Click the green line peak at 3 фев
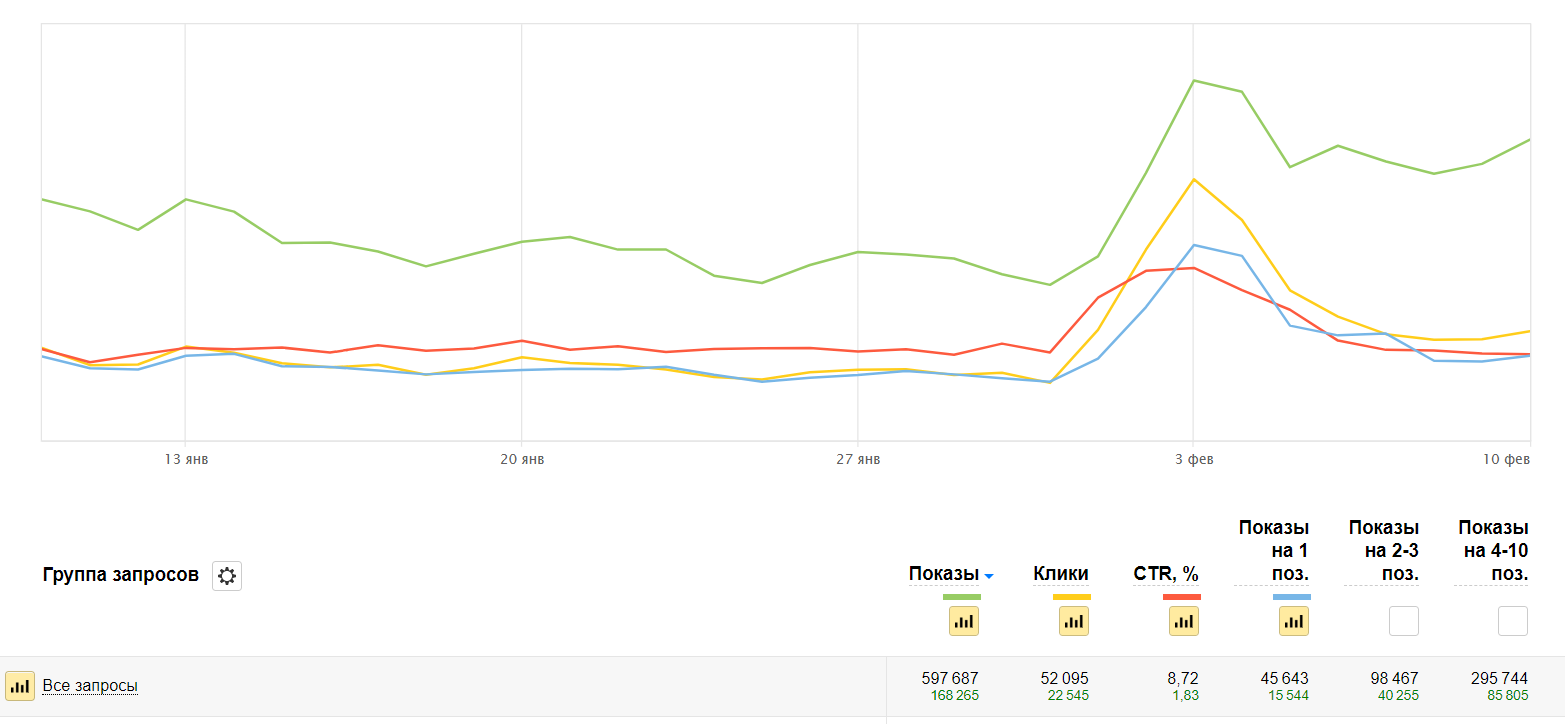Screen dimensions: 1565x724 point(1193,80)
